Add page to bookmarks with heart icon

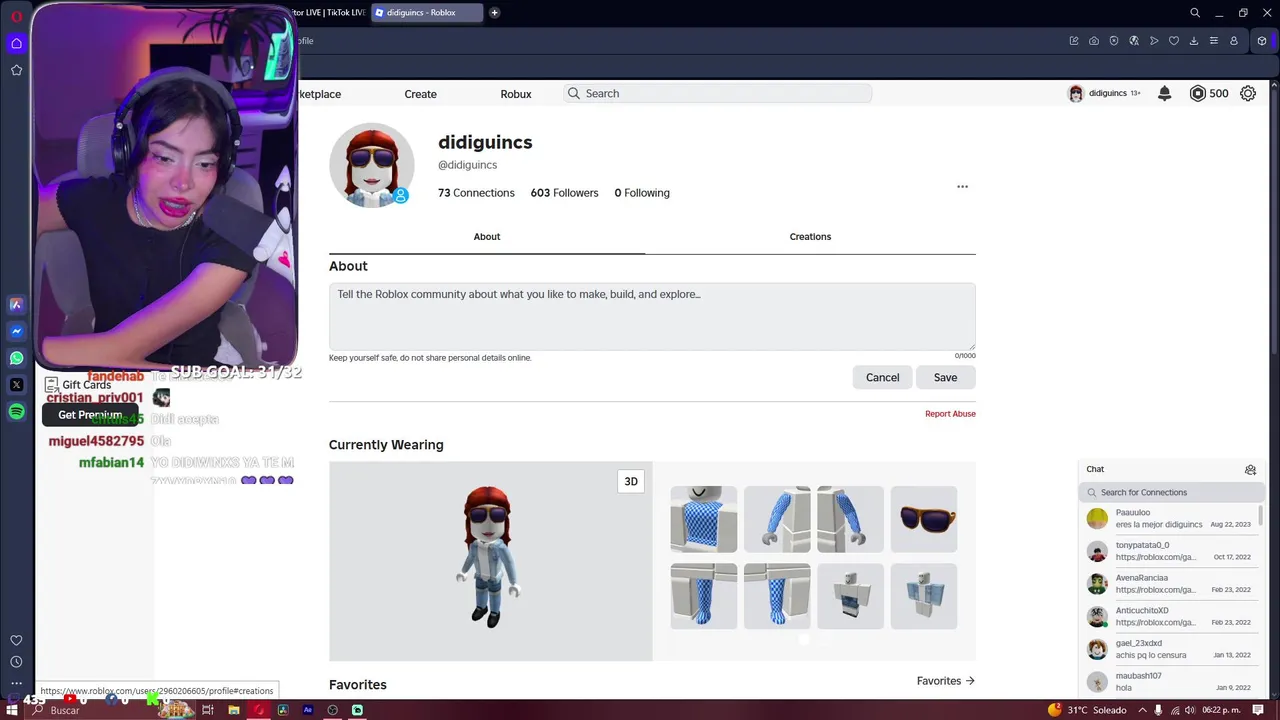1174,41
